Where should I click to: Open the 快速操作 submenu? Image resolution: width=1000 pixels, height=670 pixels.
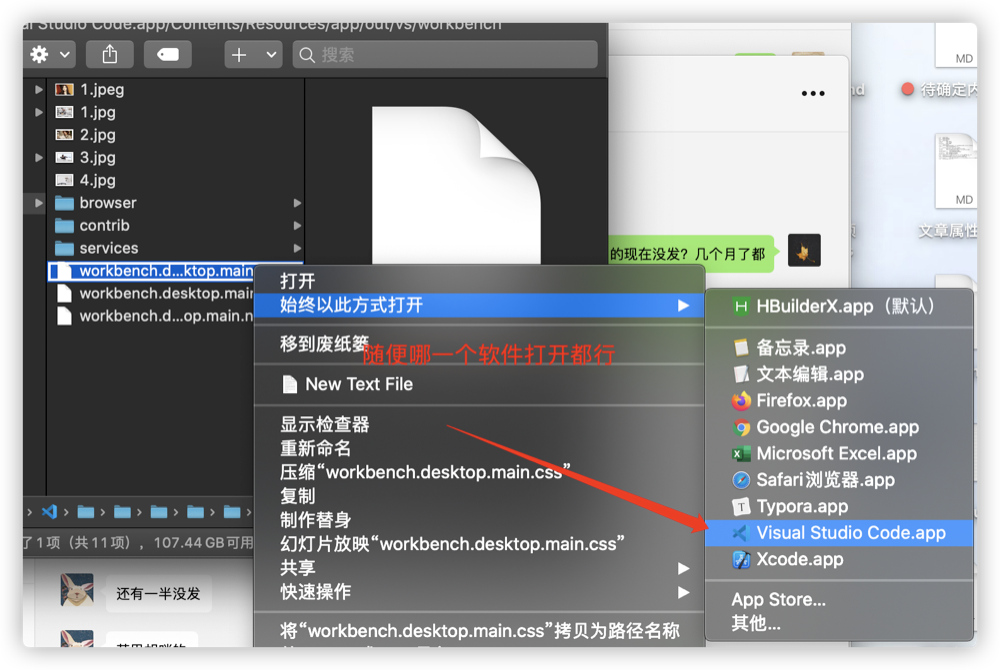[478, 592]
